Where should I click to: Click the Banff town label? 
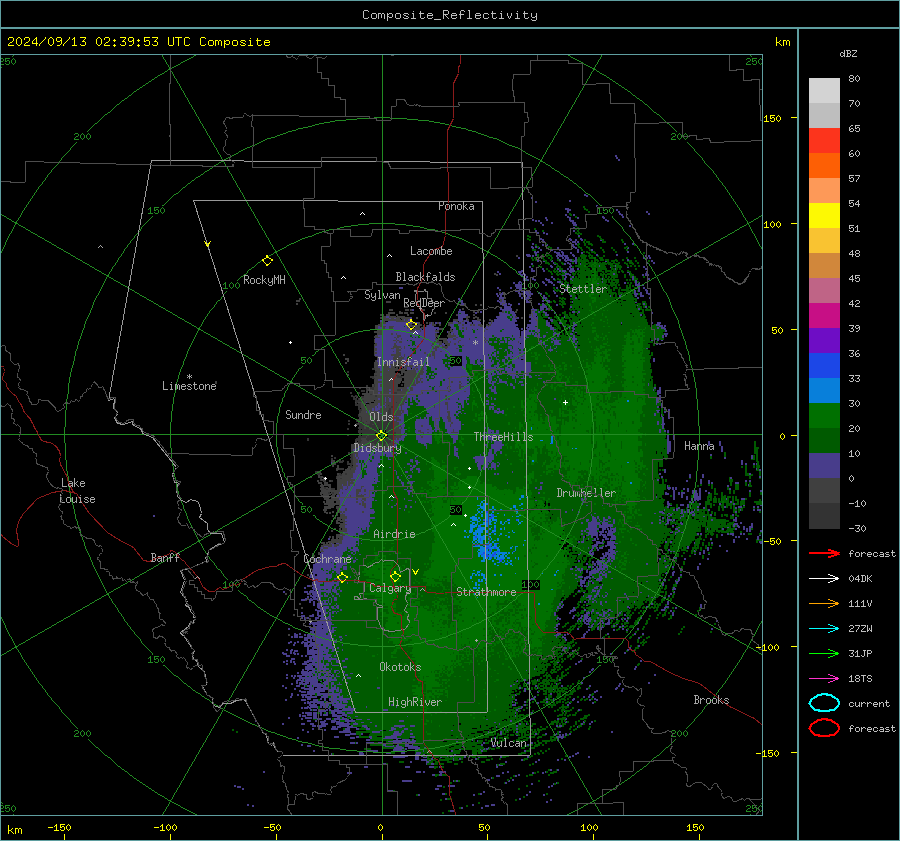[165, 557]
